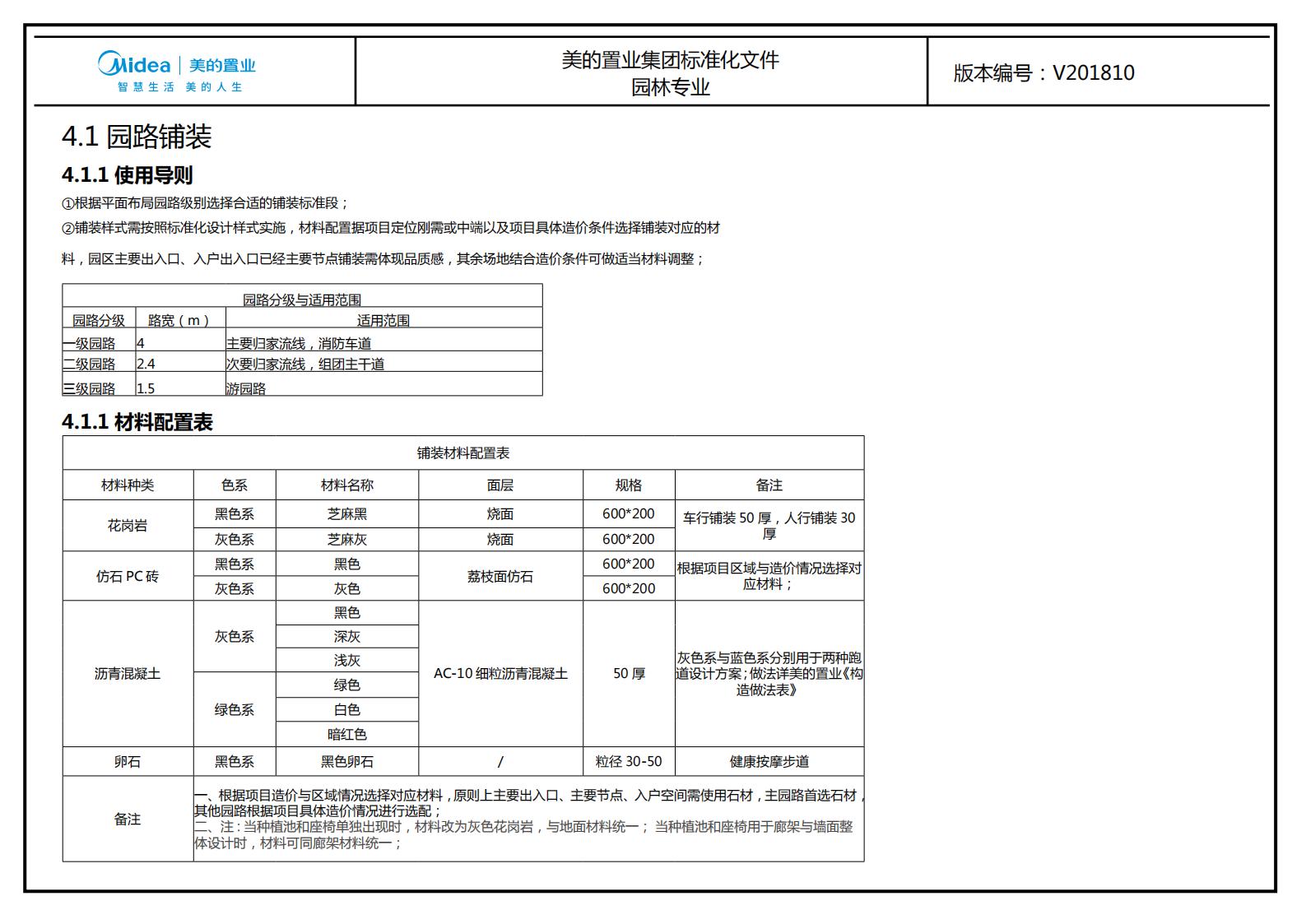1306x924 pixels.
Task: Click the title '美的置业集团标准化文件'
Action: pyautogui.click(x=670, y=60)
